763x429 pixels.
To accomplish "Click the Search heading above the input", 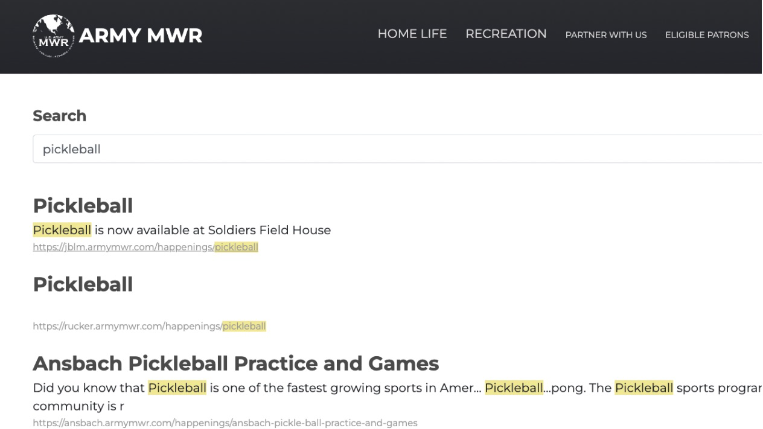I will click(x=60, y=116).
